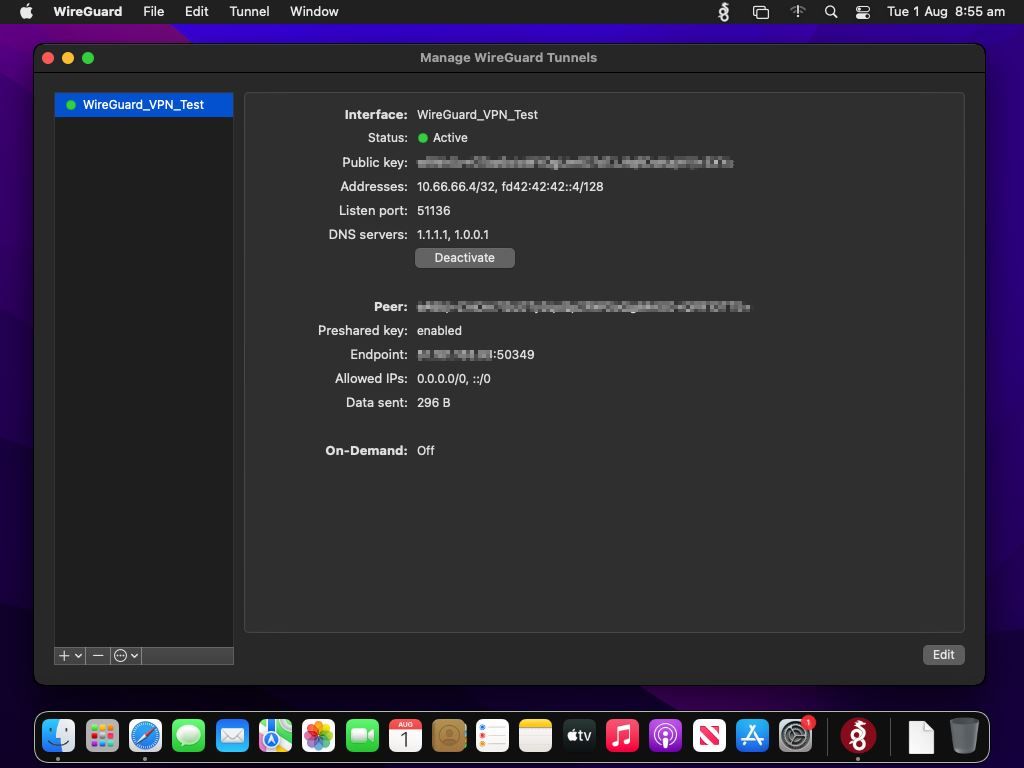Image resolution: width=1024 pixels, height=768 pixels.
Task: Click Edit to modify tunnel configuration
Action: 942,654
